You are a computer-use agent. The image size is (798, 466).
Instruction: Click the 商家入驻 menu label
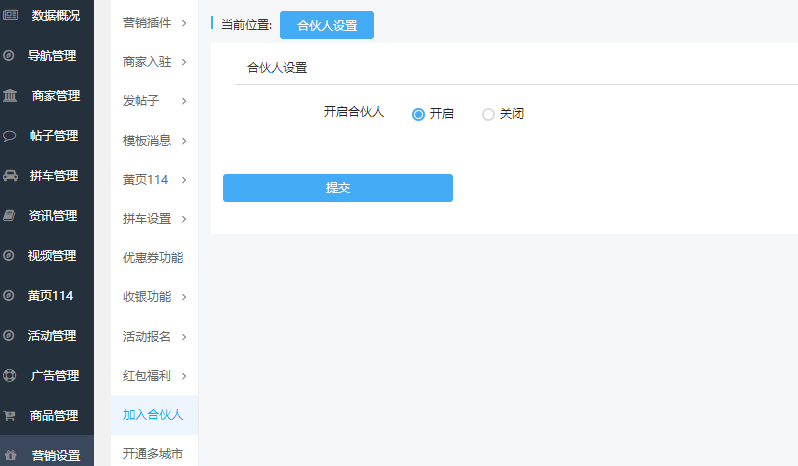[147, 62]
